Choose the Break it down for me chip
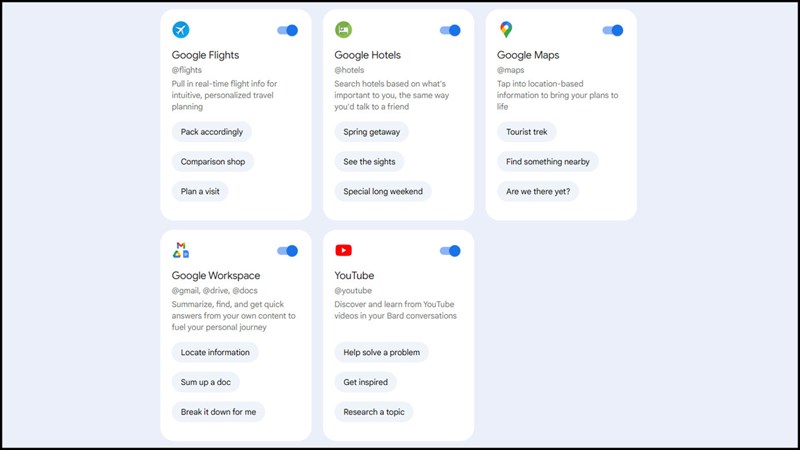Image resolution: width=800 pixels, height=450 pixels. [218, 412]
